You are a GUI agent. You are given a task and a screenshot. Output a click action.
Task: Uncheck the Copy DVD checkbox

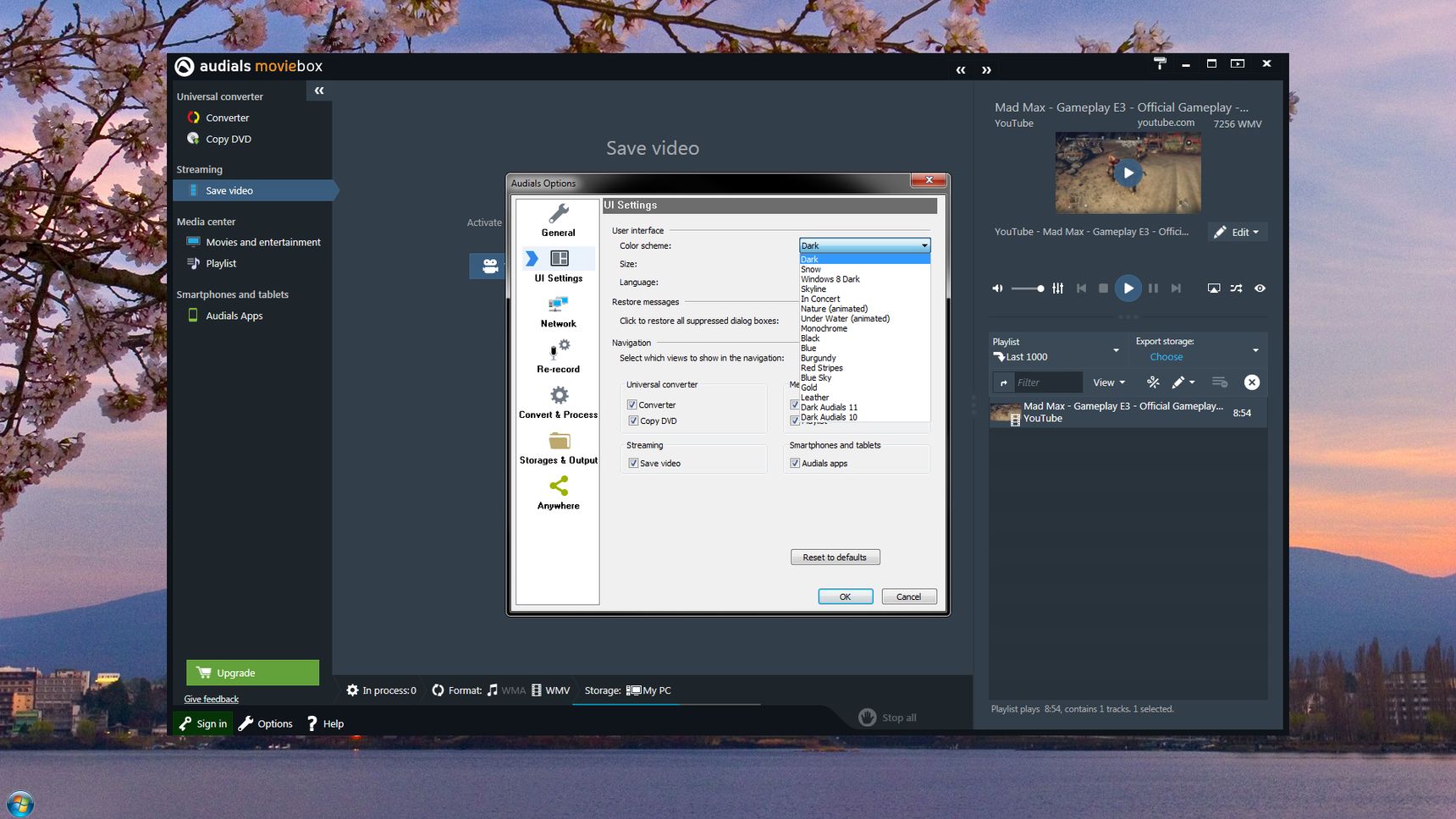click(632, 420)
